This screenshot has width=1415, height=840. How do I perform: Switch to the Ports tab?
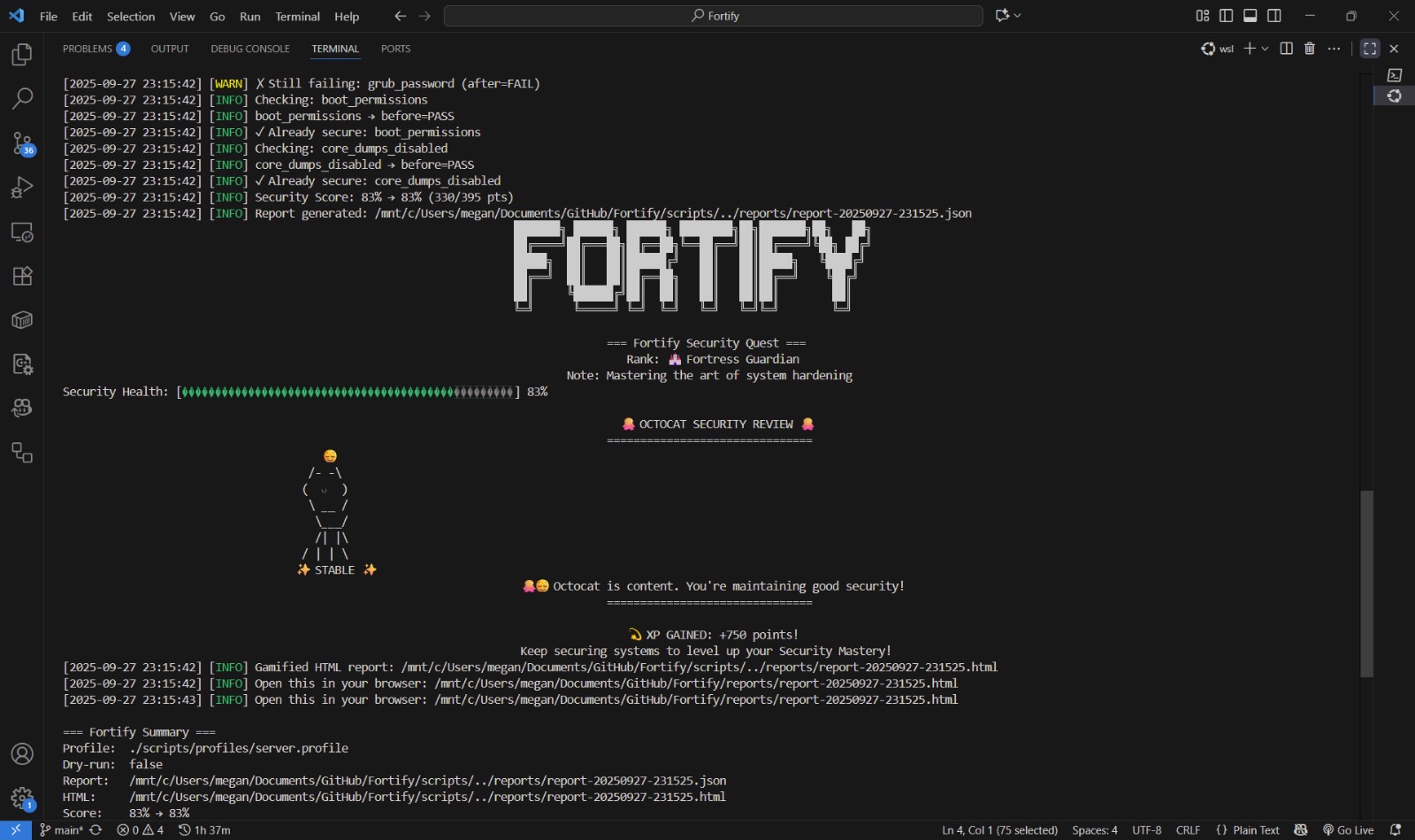395,49
